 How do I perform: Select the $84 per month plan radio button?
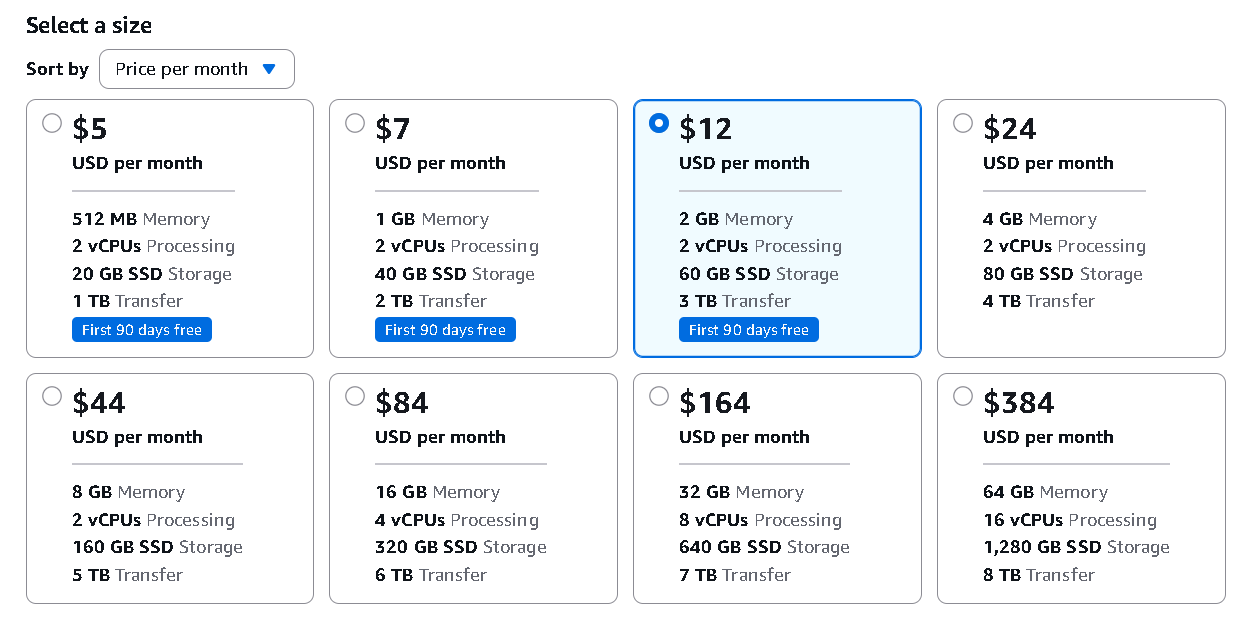[x=355, y=396]
